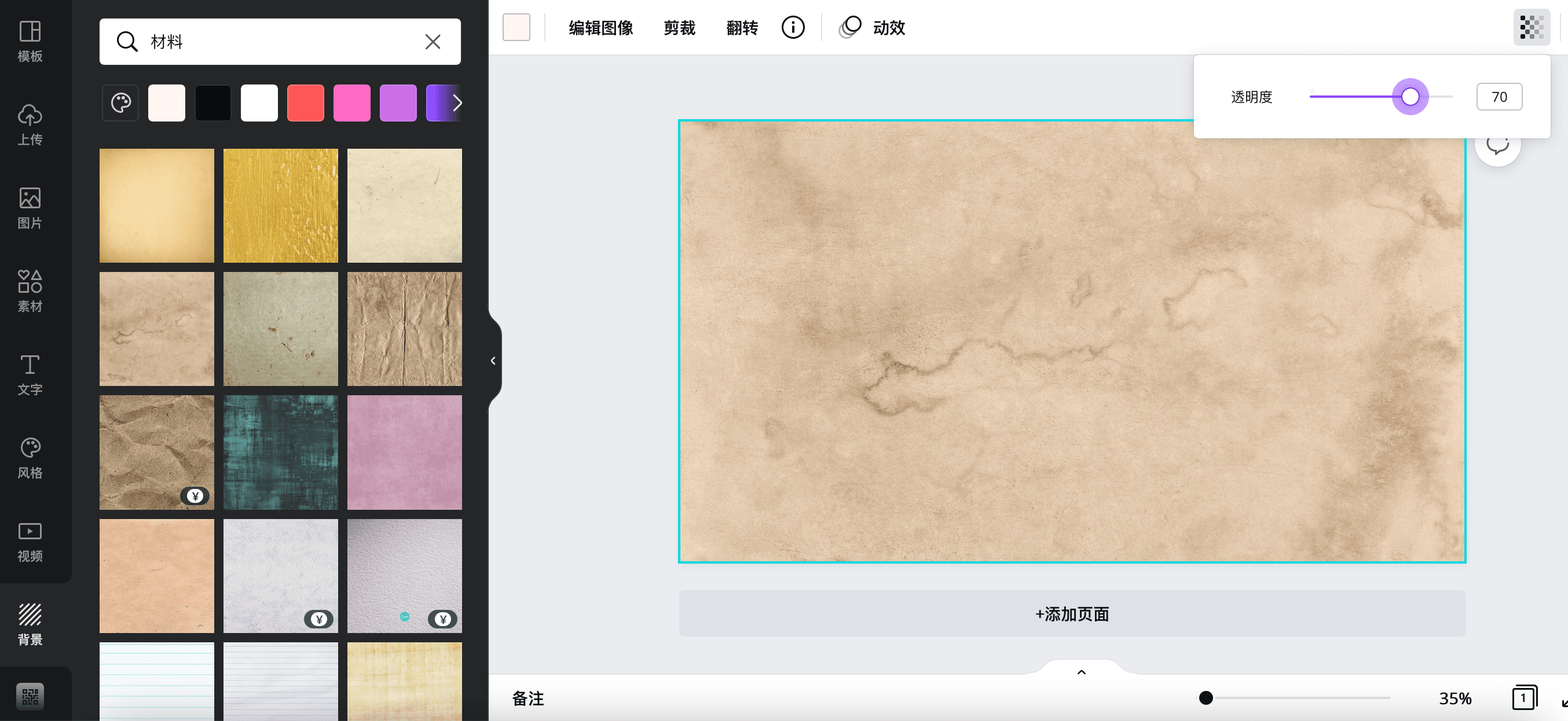This screenshot has width=1568, height=721.
Task: Click the add comment bubble icon
Action: tap(1497, 146)
